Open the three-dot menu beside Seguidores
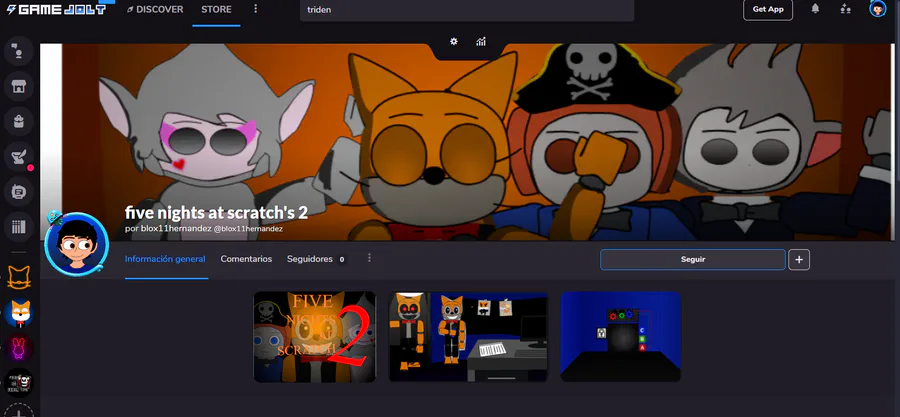The width and height of the screenshot is (900, 417). point(370,258)
